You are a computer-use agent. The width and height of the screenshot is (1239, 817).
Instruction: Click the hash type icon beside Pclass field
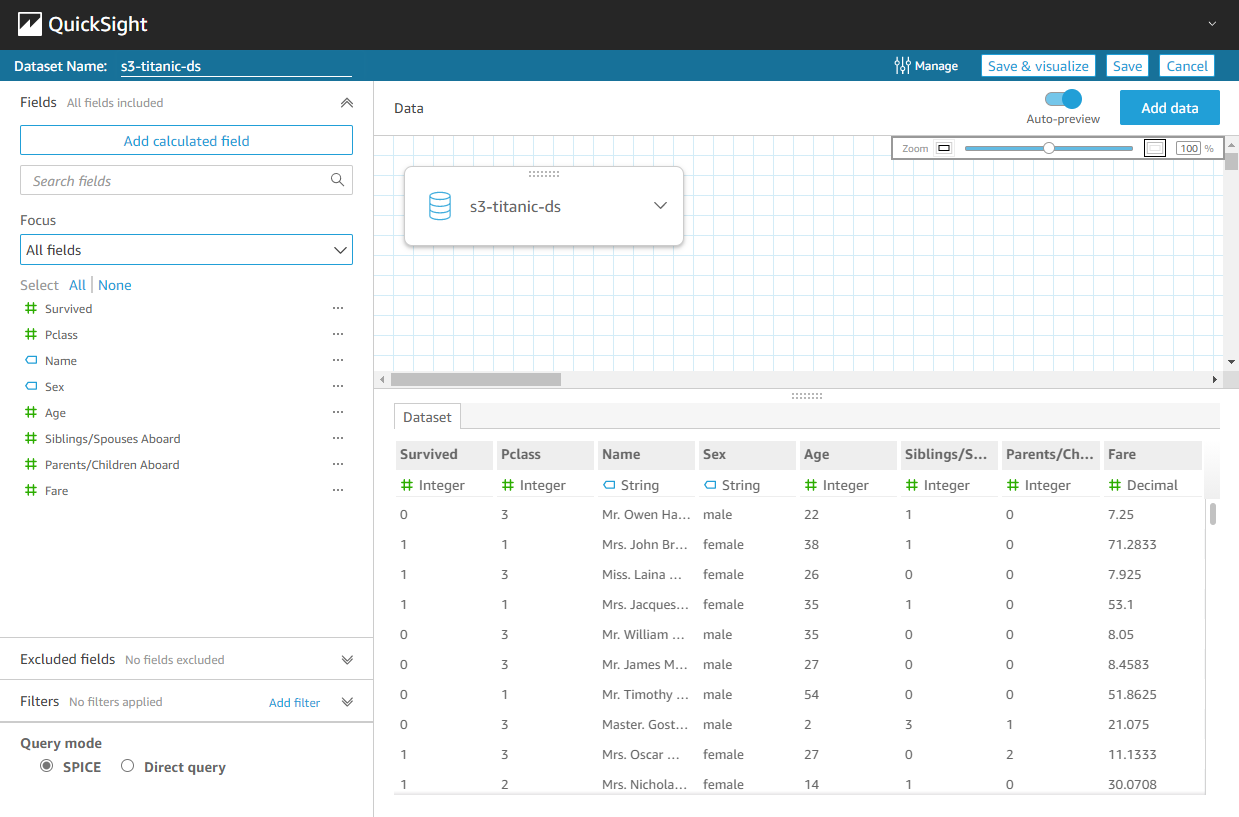(31, 335)
